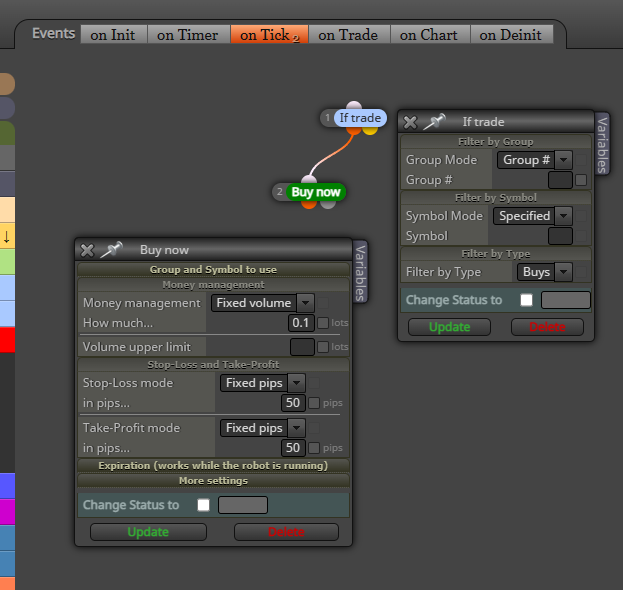Switch to the on Trade event tab

349,35
